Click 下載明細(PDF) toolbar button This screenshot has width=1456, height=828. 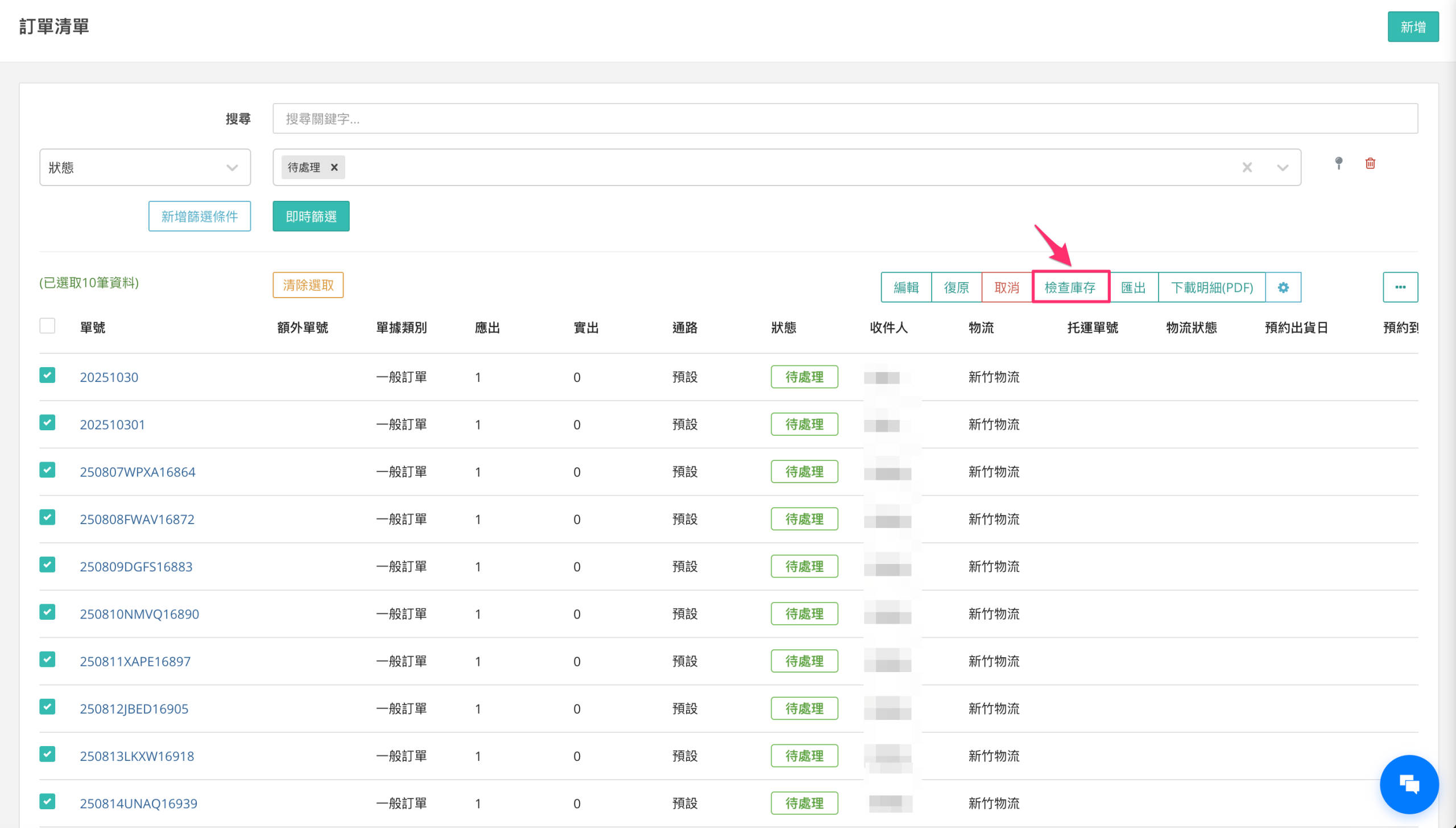click(1211, 287)
